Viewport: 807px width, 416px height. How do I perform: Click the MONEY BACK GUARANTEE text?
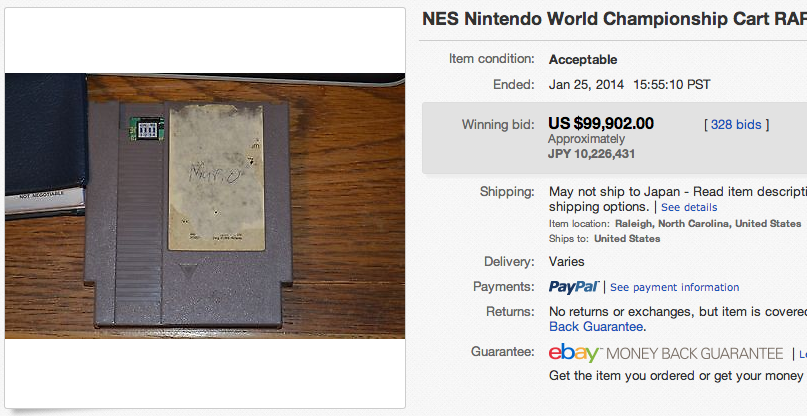tap(694, 354)
